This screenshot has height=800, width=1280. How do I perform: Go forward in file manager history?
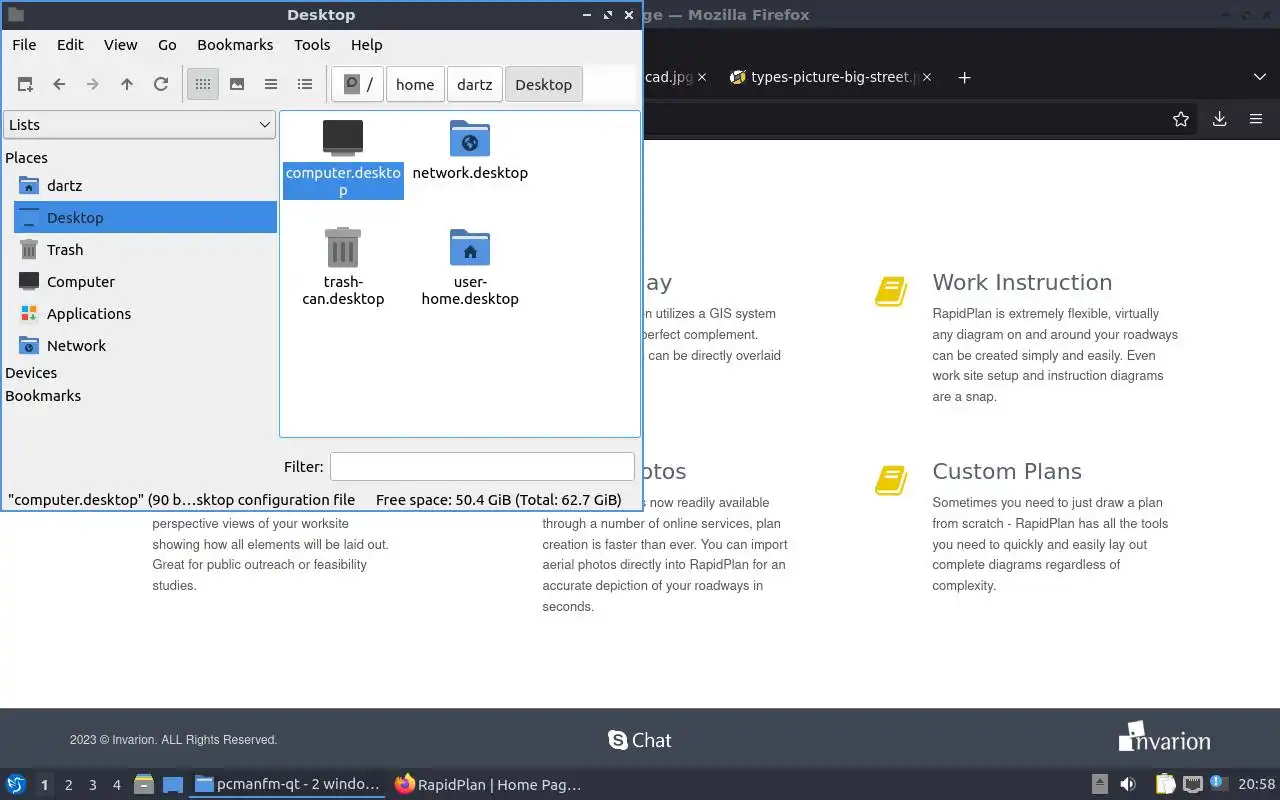pos(93,85)
